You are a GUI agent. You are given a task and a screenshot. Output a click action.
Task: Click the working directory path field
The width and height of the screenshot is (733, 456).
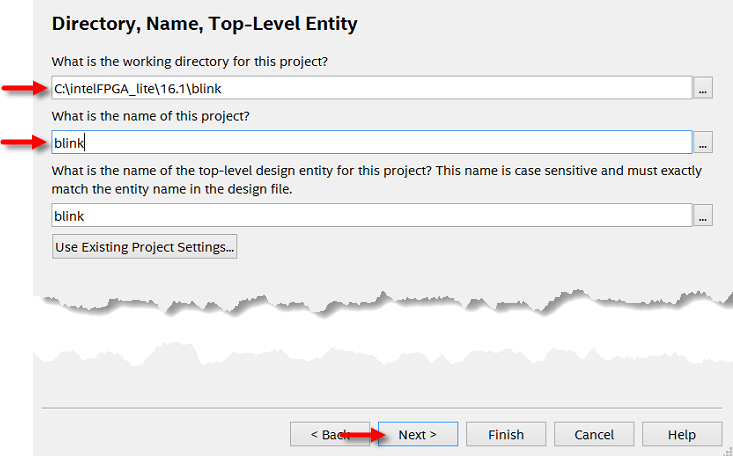(x=370, y=89)
